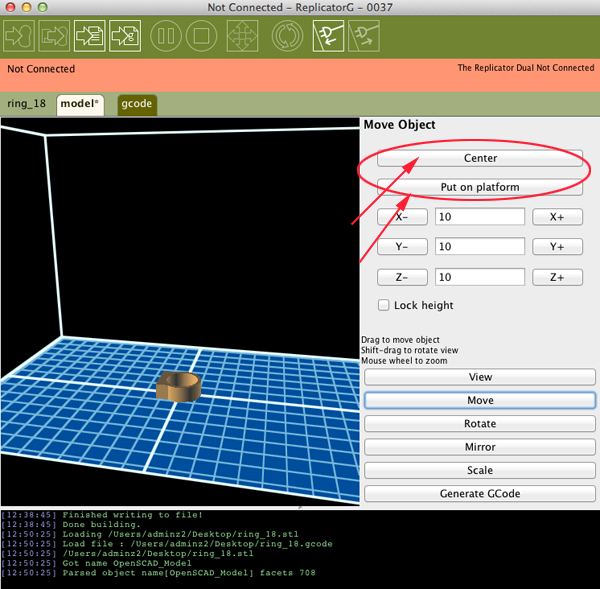Image resolution: width=600 pixels, height=589 pixels.
Task: Click the Build icon in toolbar
Action: 19,36
